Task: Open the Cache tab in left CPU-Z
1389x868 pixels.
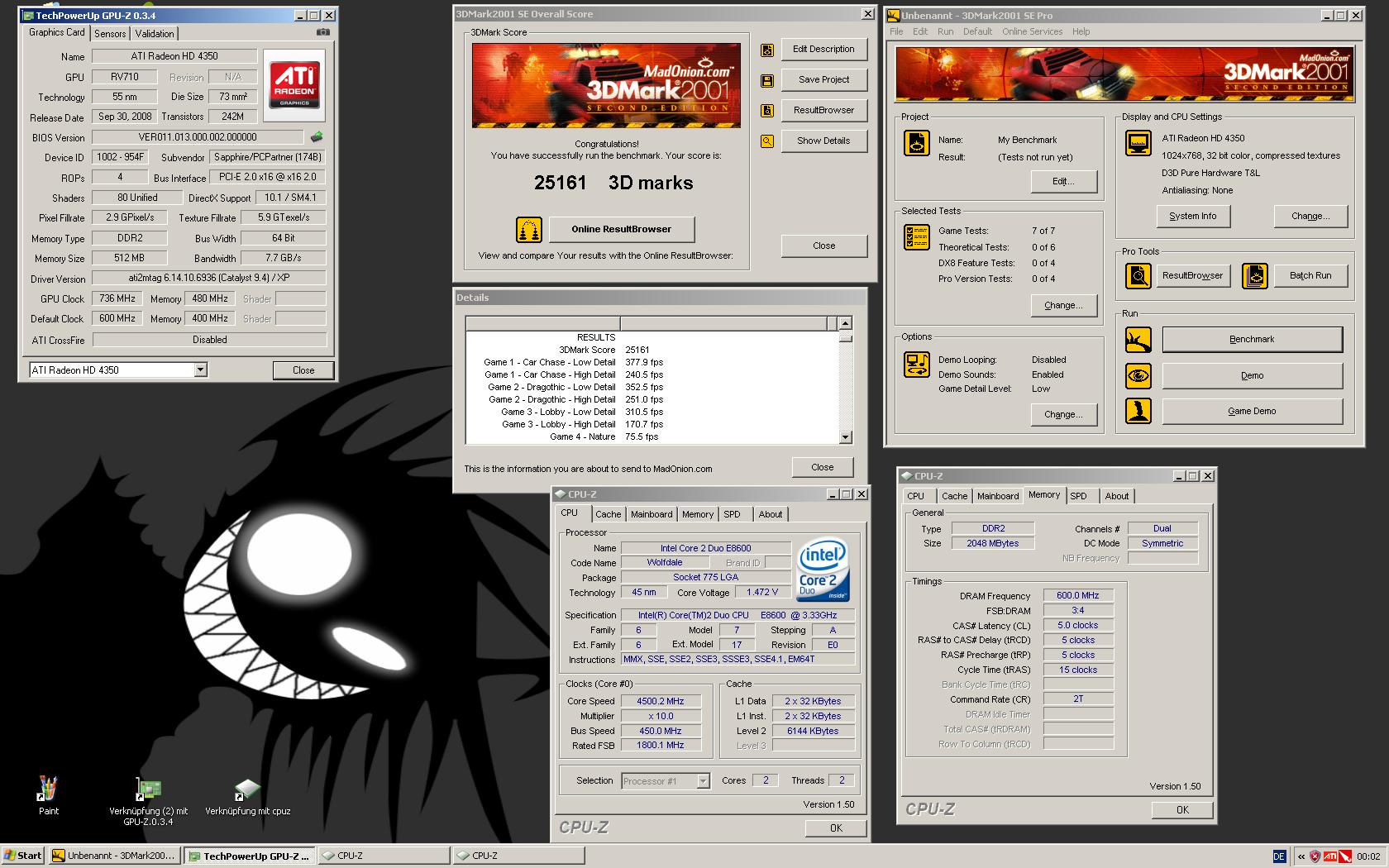Action: click(608, 514)
